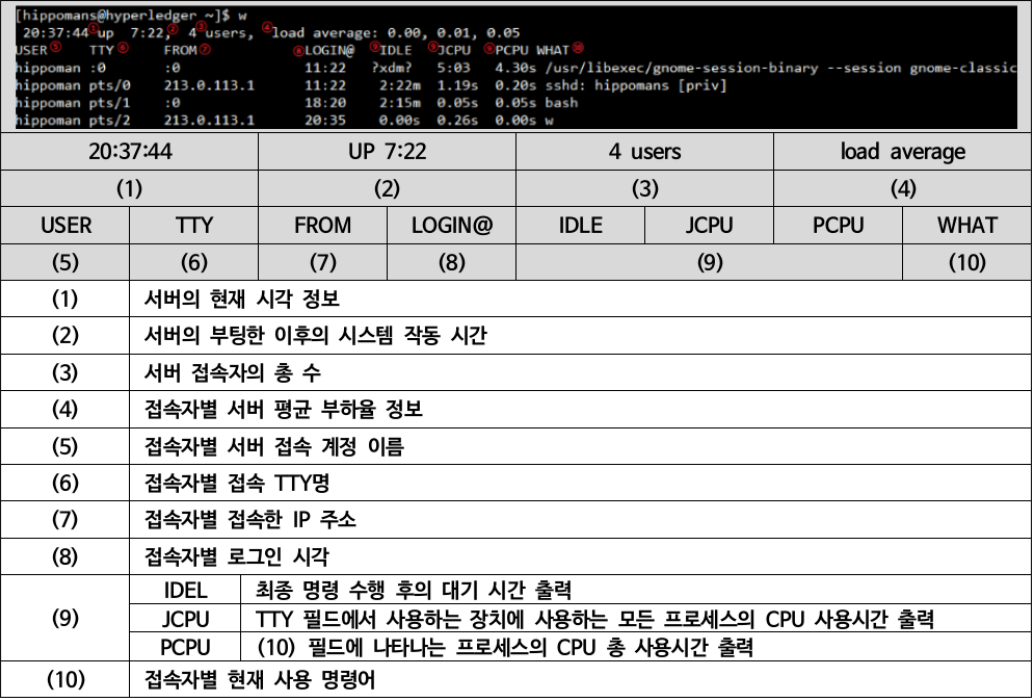The width and height of the screenshot is (1032, 698).
Task: Click 'PCPU' gray table header cell
Action: 838,226
